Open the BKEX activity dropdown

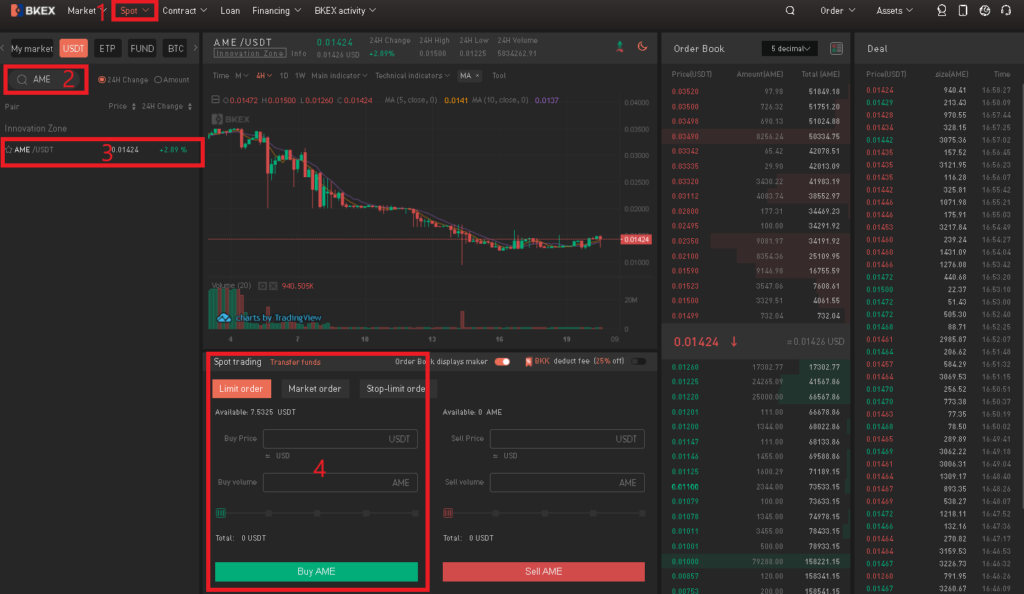[345, 10]
